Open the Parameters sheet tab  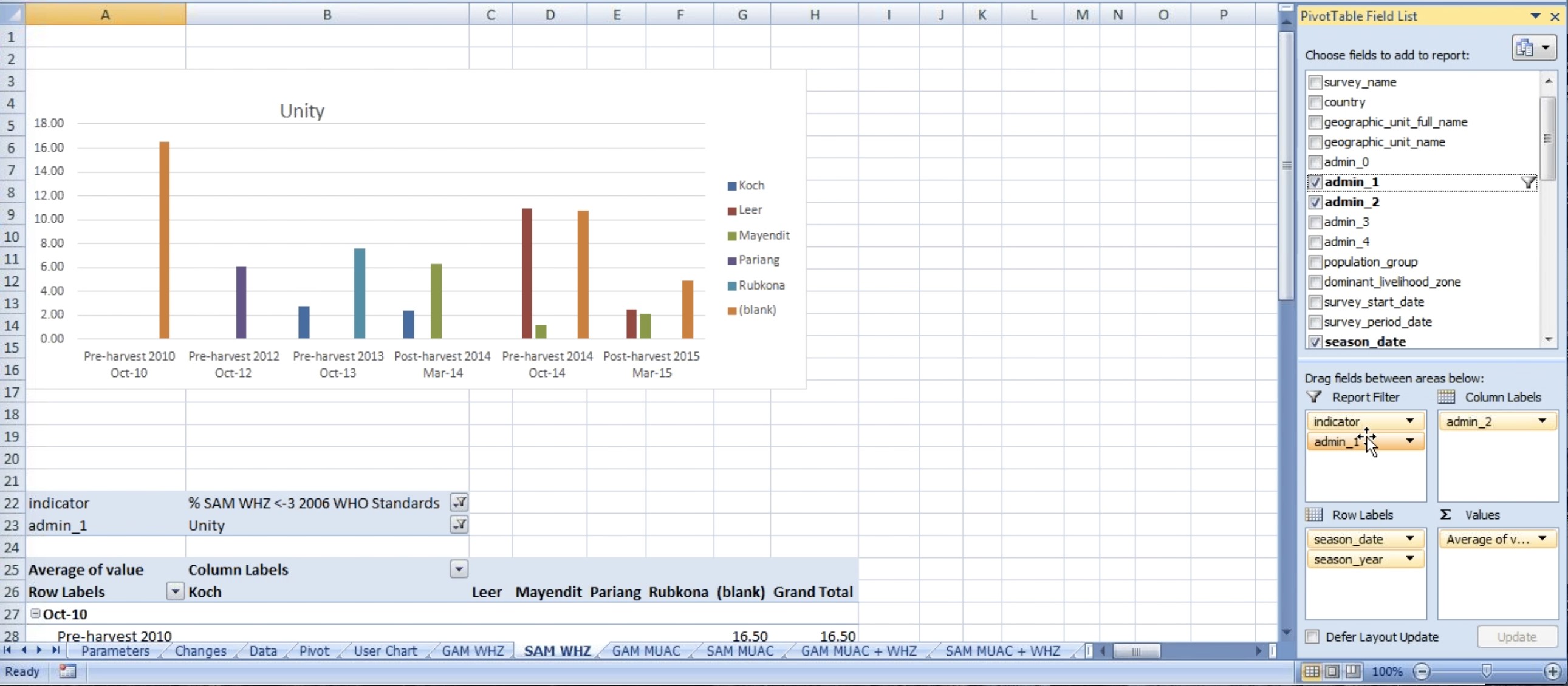(115, 651)
